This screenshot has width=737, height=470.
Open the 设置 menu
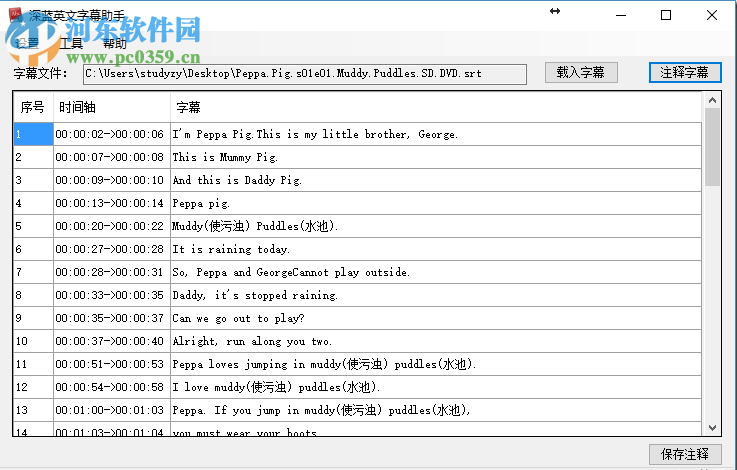tap(27, 43)
